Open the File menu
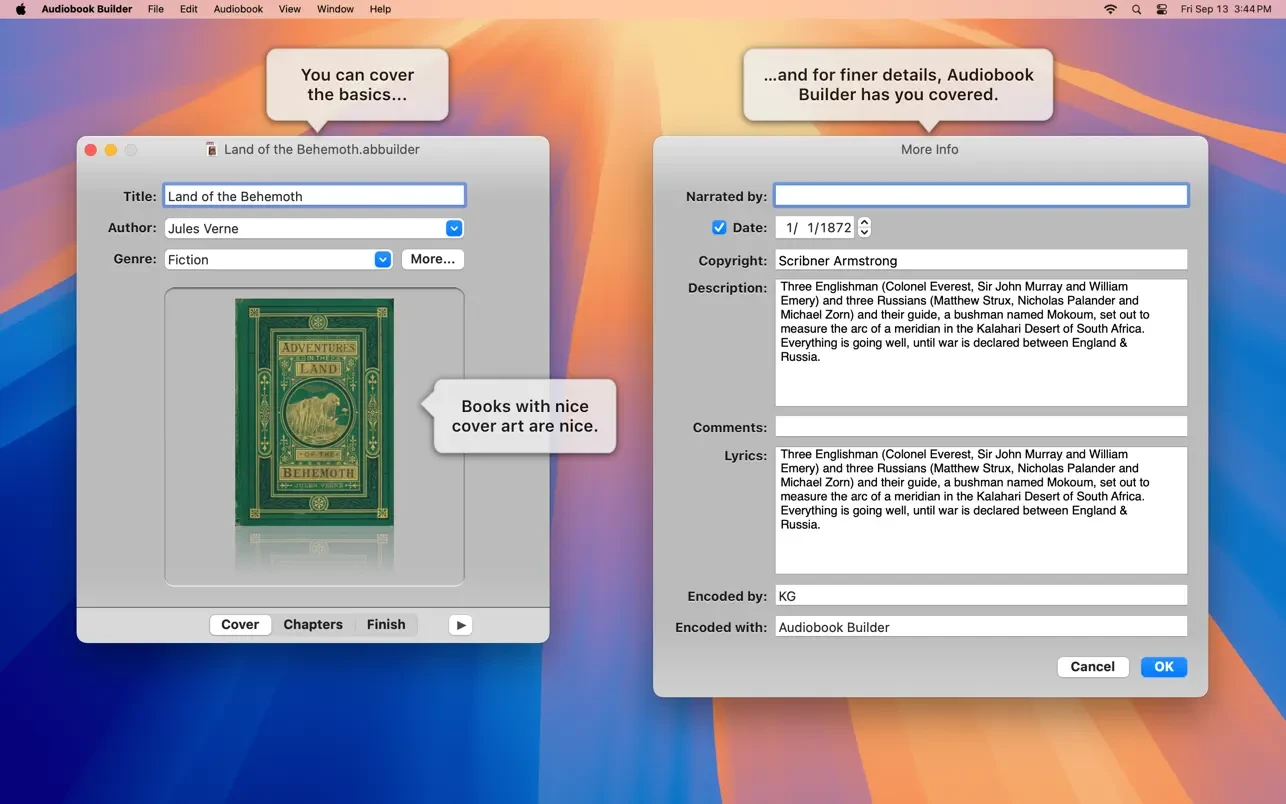 (x=156, y=9)
